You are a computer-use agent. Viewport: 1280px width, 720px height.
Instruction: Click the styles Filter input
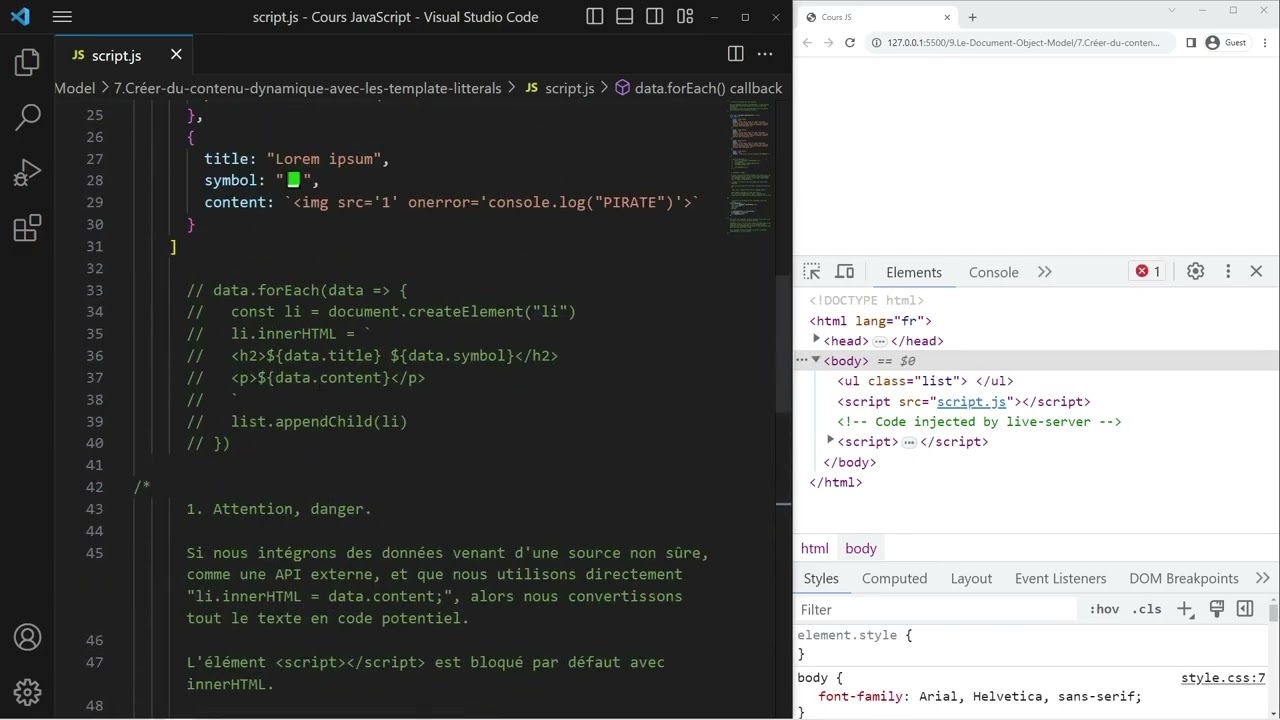tap(938, 609)
